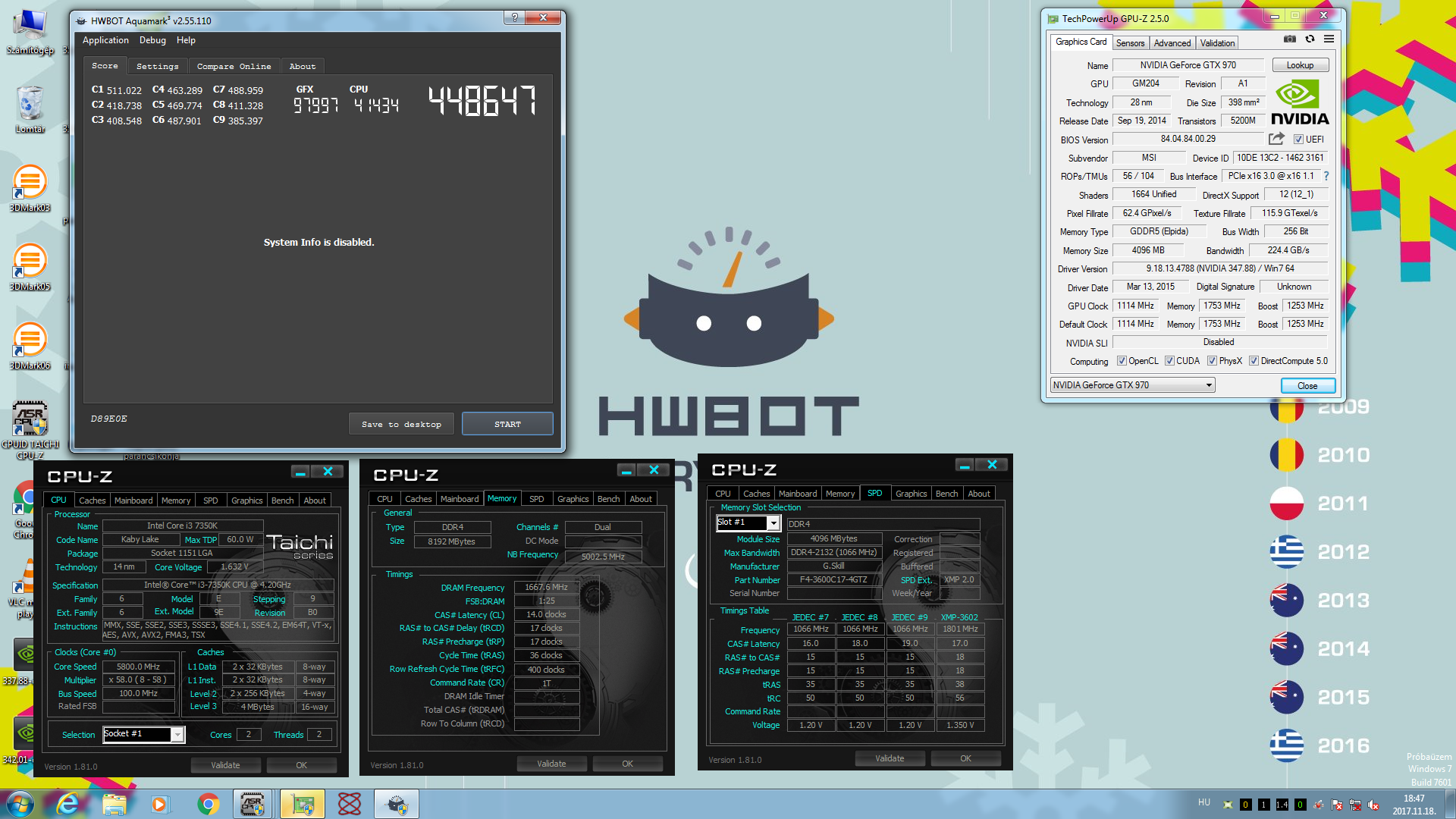
Task: Switch to the HWBOT Aquamark taskbar item
Action: [x=397, y=804]
